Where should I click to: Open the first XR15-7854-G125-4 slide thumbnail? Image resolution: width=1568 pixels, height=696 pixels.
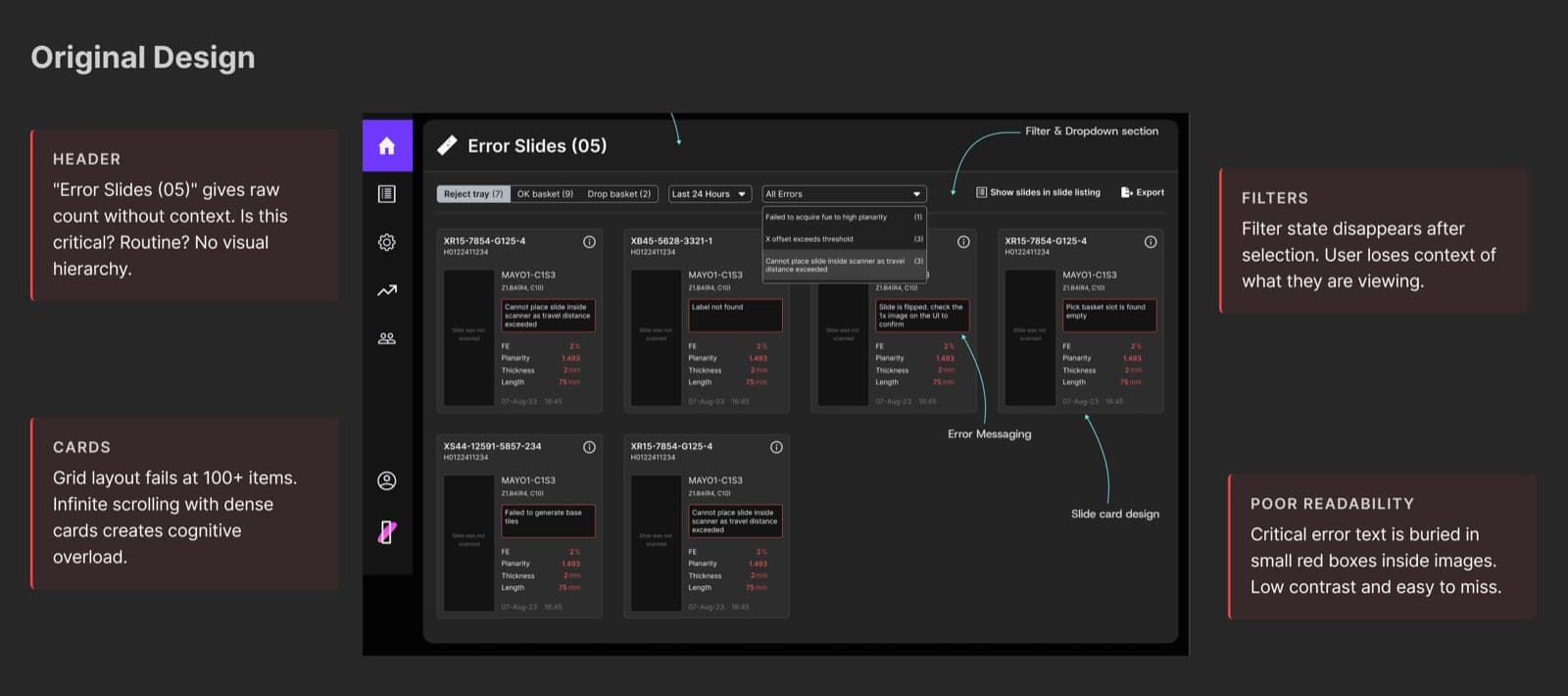pos(468,338)
